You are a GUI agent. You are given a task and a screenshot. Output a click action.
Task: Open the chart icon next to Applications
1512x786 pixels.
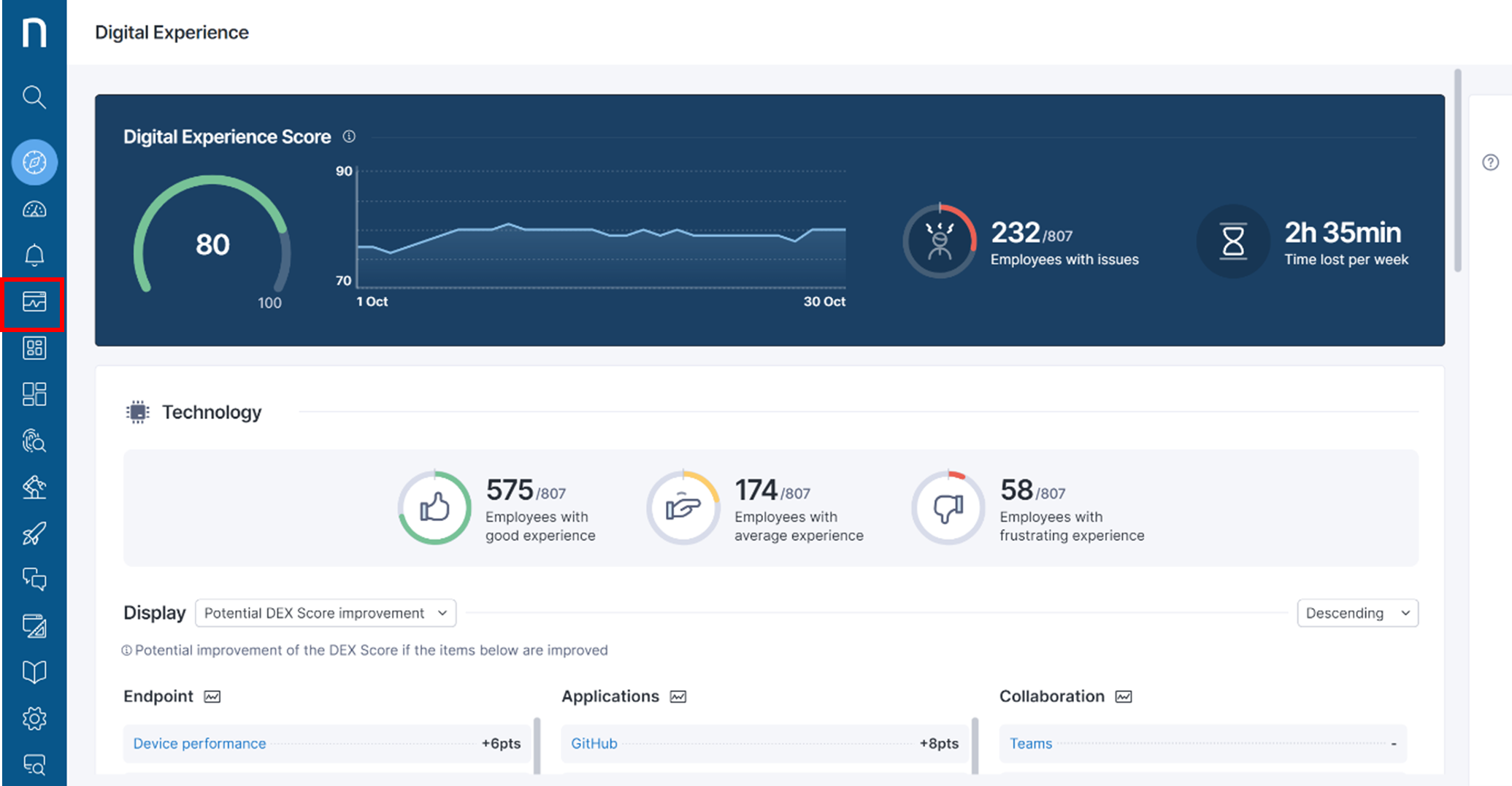[x=678, y=697]
